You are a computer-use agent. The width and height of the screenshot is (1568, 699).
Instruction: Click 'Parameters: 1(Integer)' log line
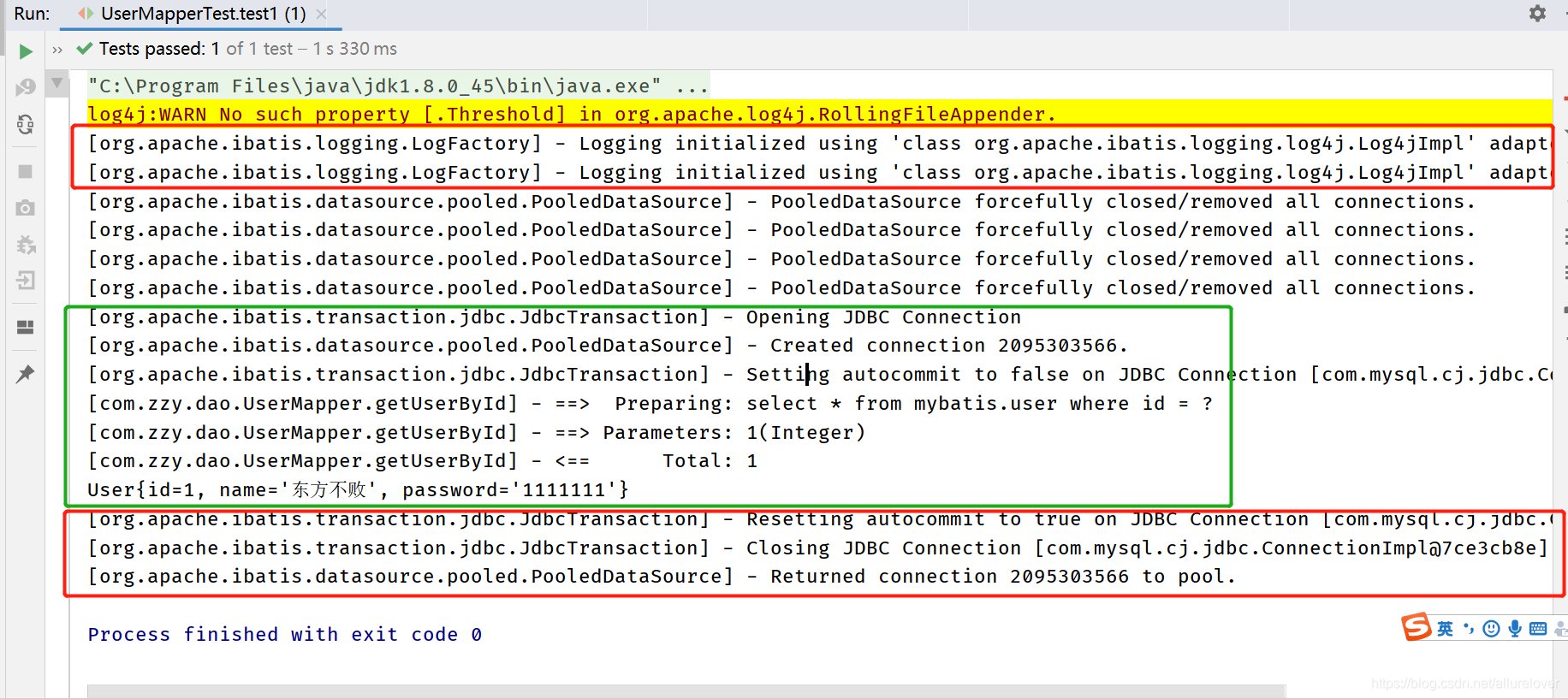477,433
